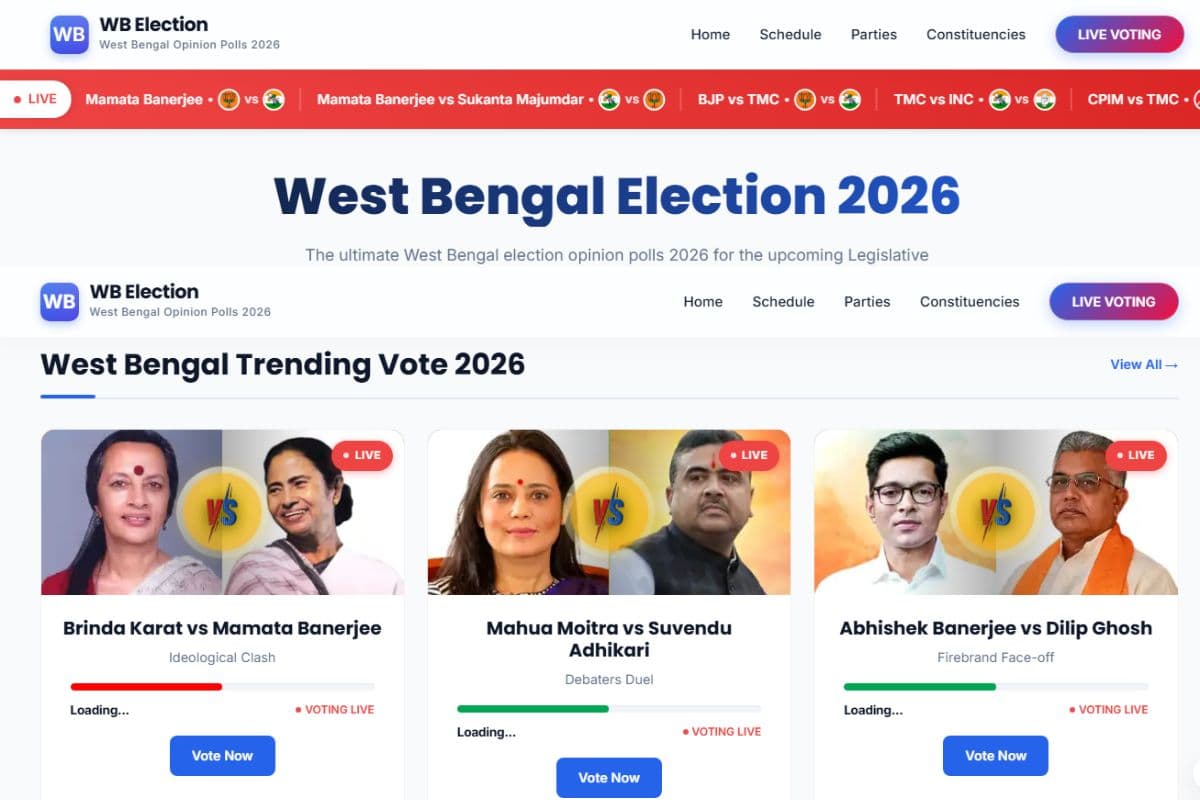
Task: Open the Constituencies navigation item
Action: (969, 301)
